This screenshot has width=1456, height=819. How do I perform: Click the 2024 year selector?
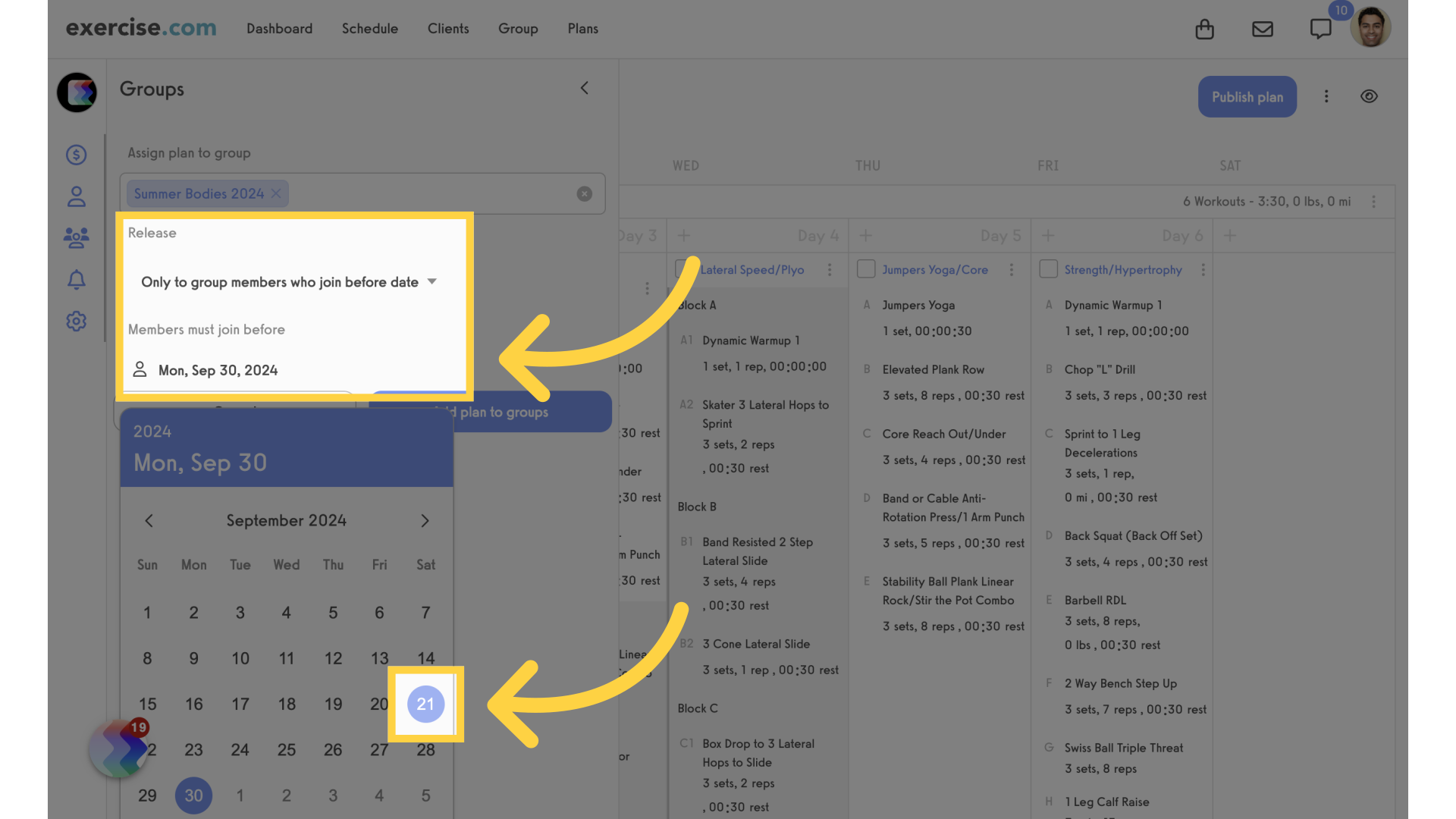(152, 431)
